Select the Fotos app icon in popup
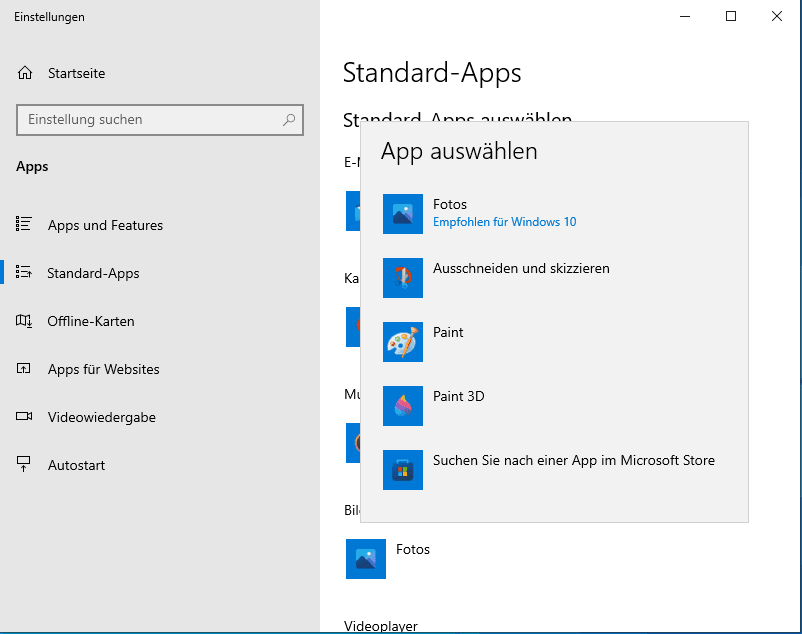The height and width of the screenshot is (634, 802). (x=403, y=214)
